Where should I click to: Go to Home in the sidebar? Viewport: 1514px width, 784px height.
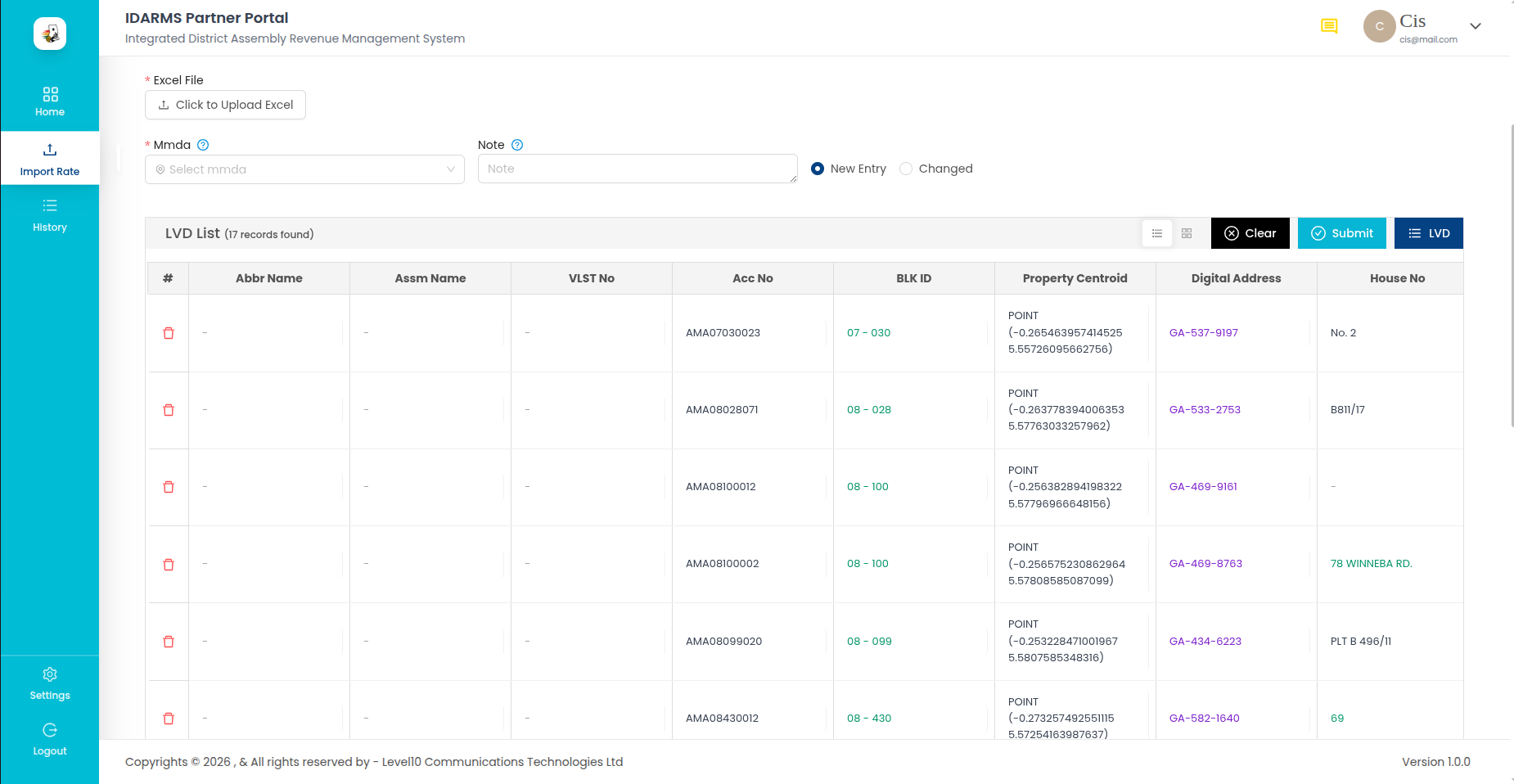pyautogui.click(x=50, y=101)
